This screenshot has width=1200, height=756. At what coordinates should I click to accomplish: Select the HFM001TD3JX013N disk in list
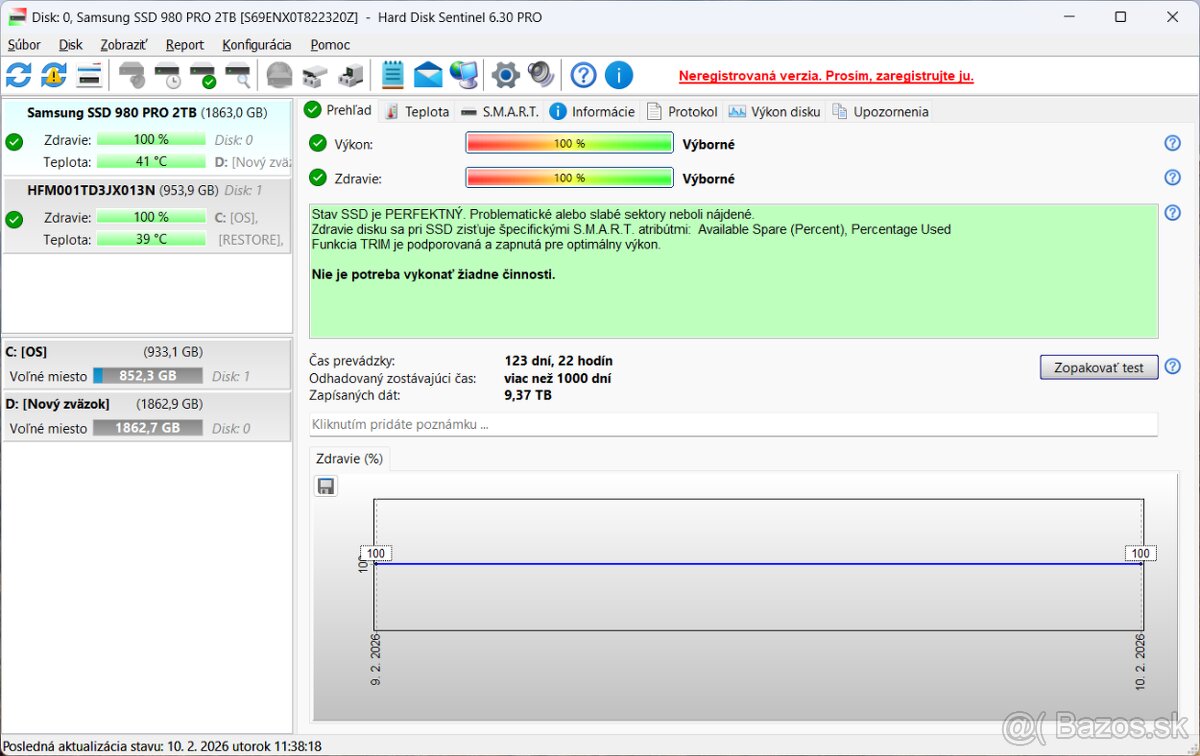pos(91,190)
